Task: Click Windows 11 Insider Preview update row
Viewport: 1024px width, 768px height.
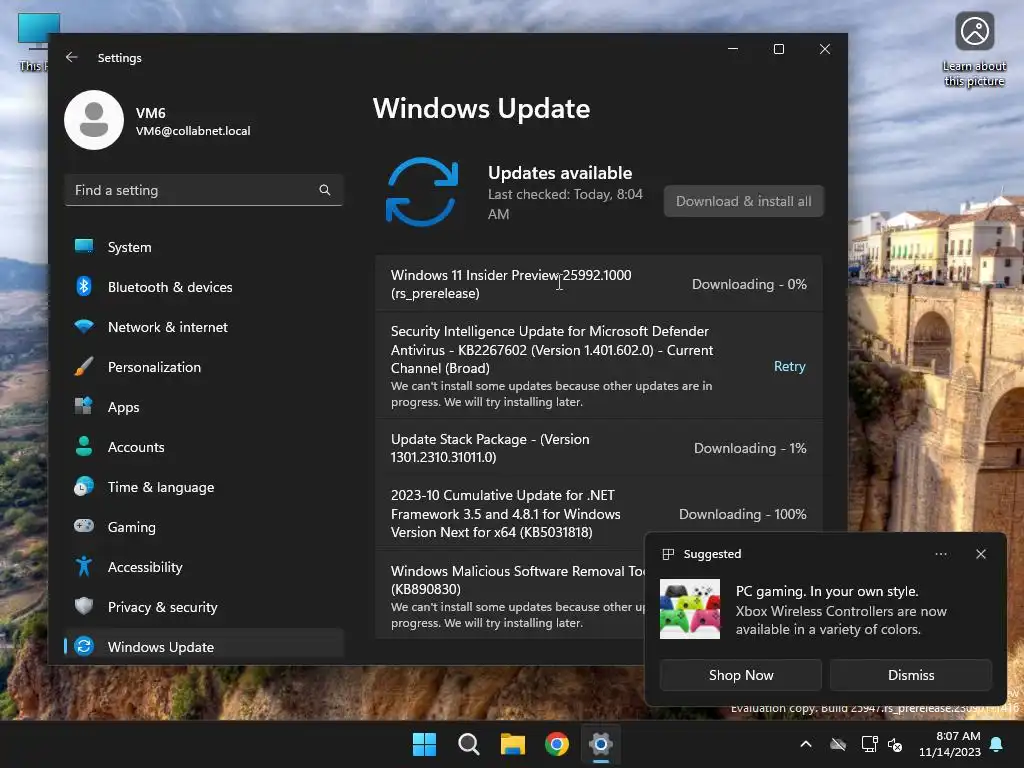Action: [x=599, y=283]
